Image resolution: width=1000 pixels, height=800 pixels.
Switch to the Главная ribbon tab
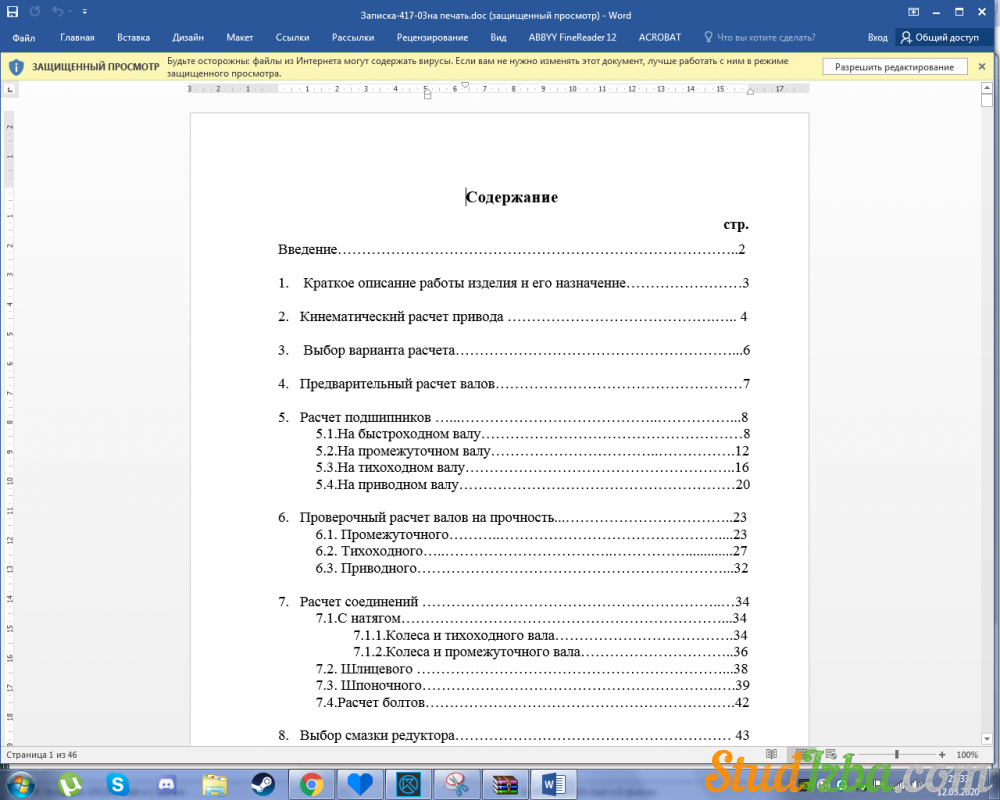(x=77, y=38)
